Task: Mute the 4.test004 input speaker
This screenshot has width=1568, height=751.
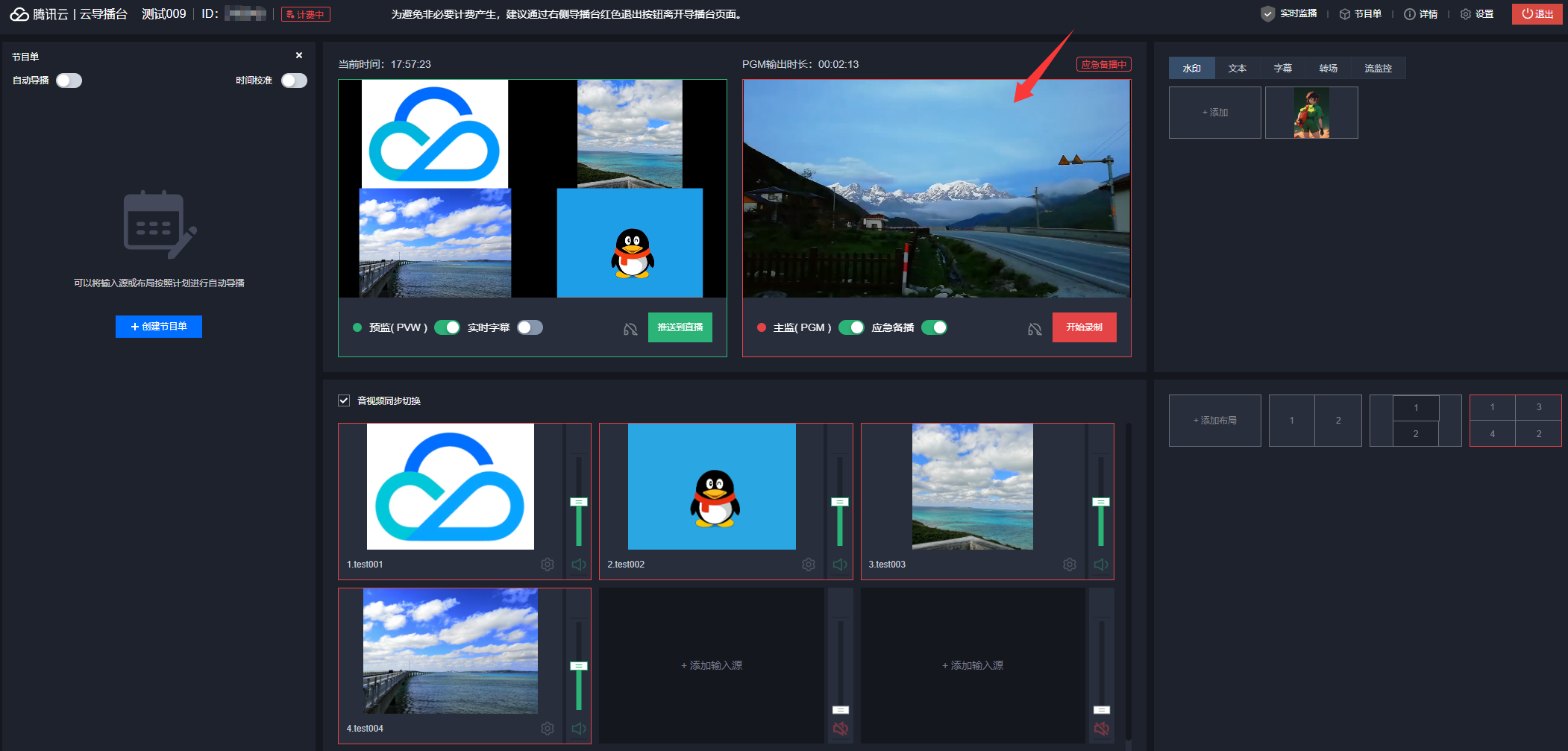Action: (579, 729)
